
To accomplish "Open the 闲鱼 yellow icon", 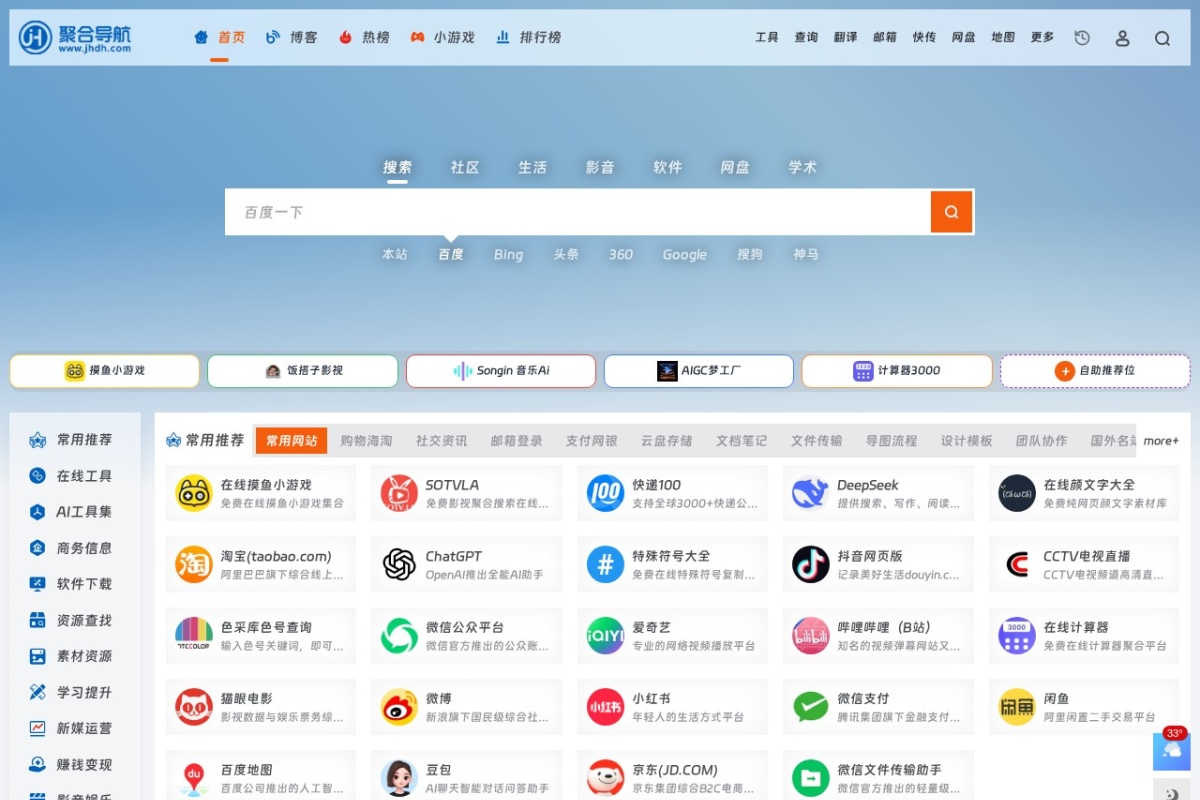I will point(1016,707).
